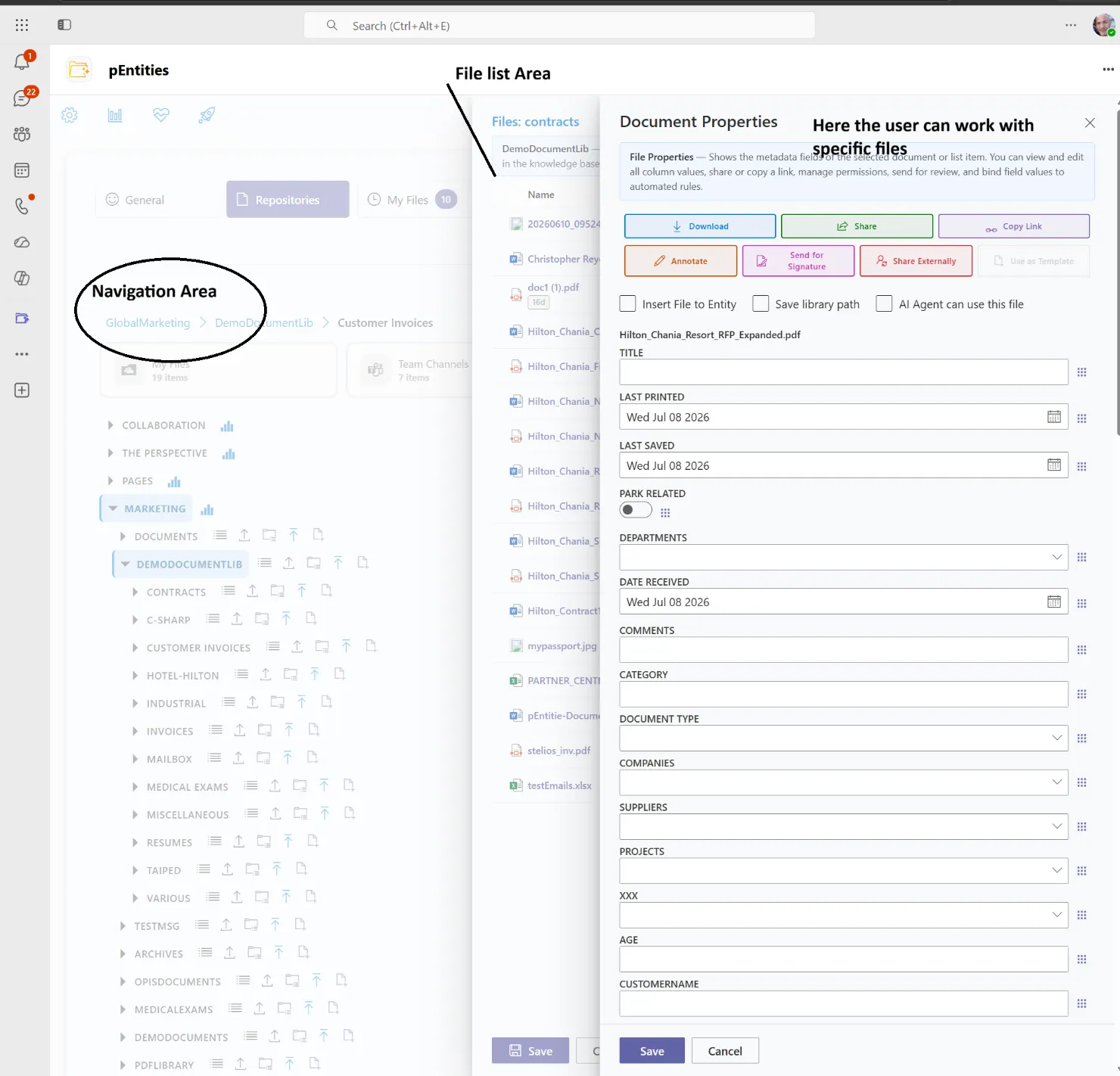Open the calls phone icon
Screen dimensions: 1120x1076
click(22, 206)
